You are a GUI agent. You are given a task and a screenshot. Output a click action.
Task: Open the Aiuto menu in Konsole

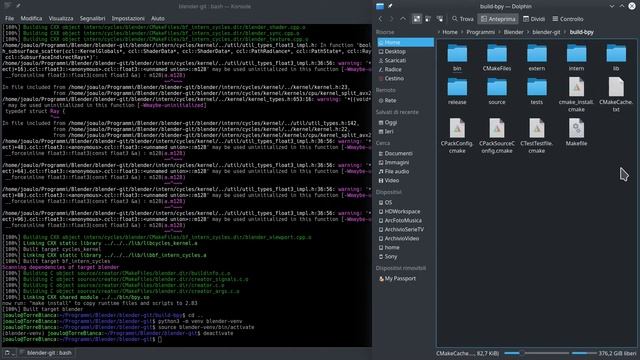click(158, 18)
